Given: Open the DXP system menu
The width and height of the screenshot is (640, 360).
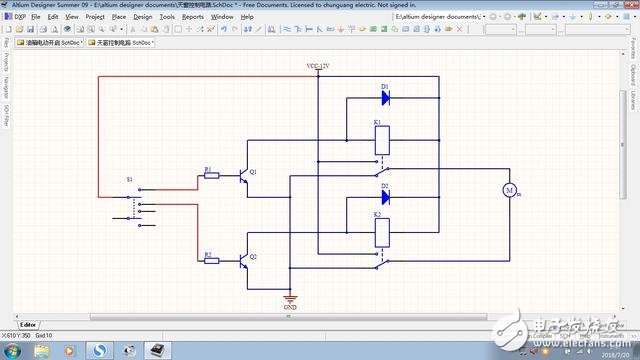Looking at the screenshot, I should point(15,17).
